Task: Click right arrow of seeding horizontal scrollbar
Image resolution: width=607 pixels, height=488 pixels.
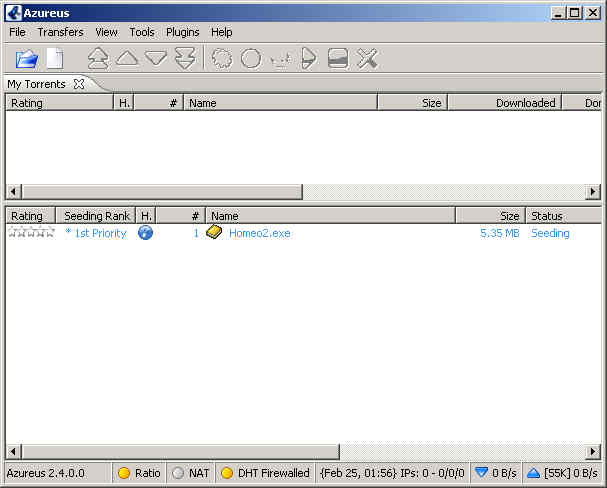Action: [x=593, y=452]
